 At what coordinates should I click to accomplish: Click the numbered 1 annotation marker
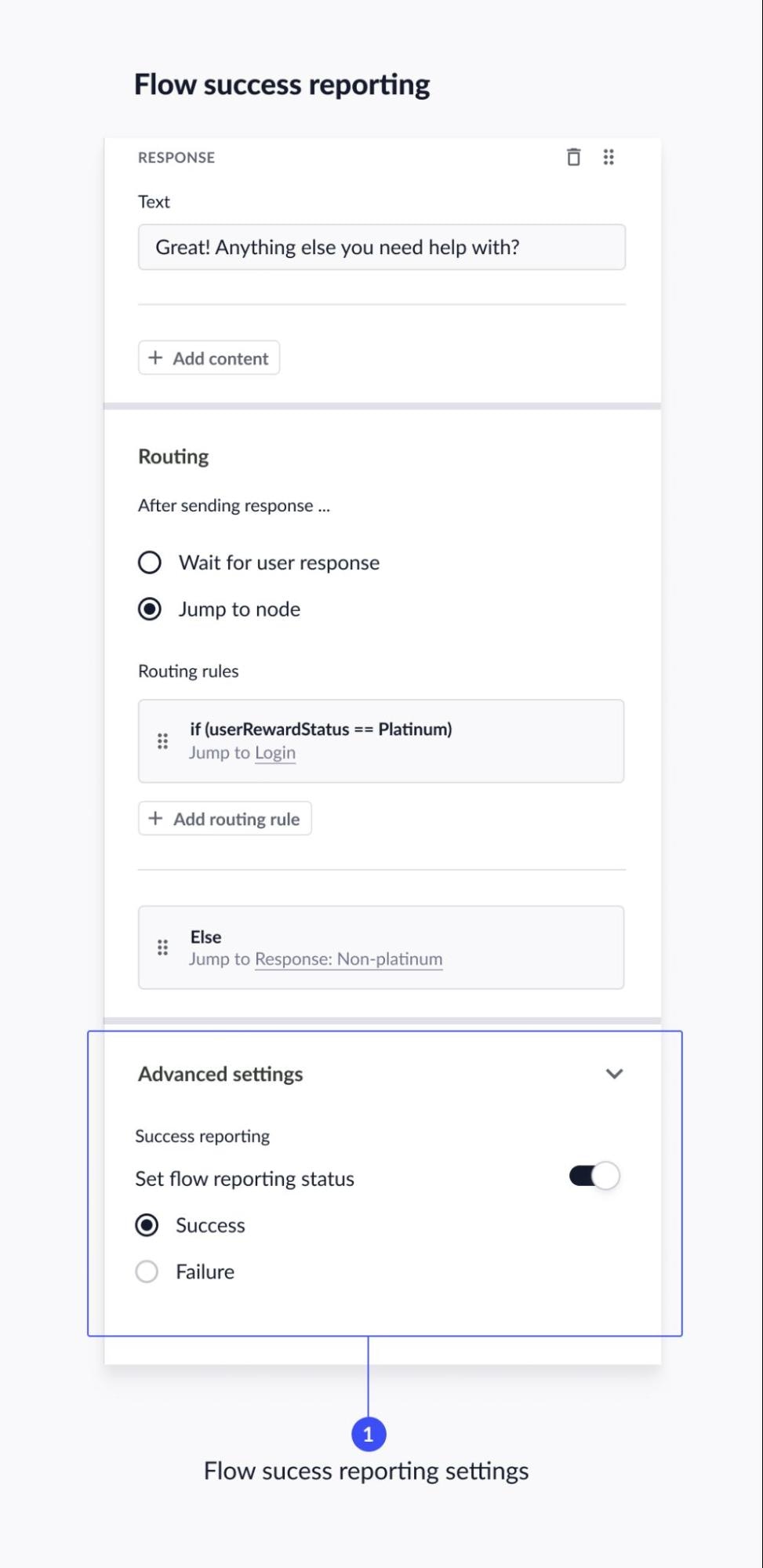[369, 1435]
